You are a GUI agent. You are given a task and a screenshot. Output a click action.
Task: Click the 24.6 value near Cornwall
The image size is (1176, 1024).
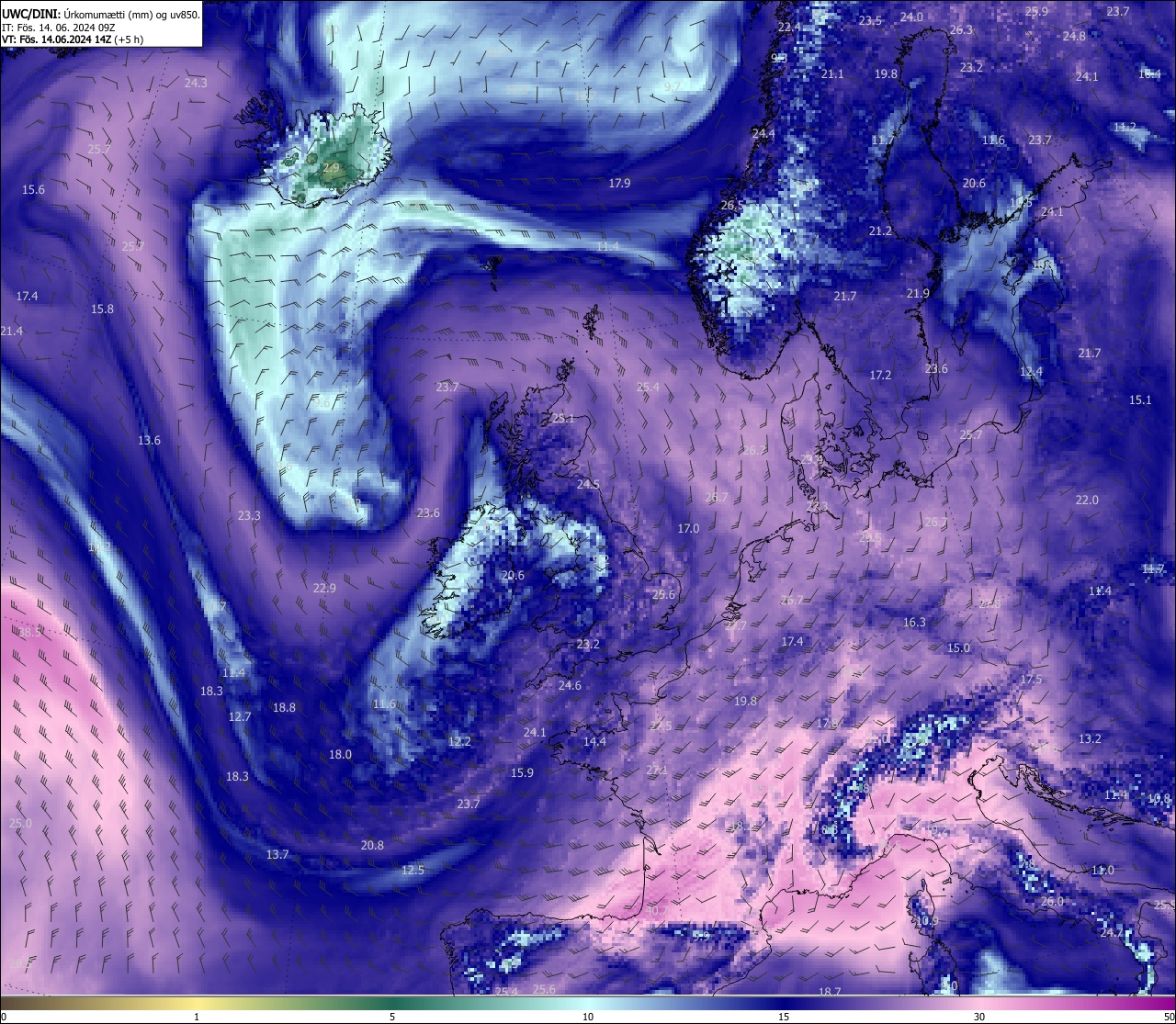(570, 685)
